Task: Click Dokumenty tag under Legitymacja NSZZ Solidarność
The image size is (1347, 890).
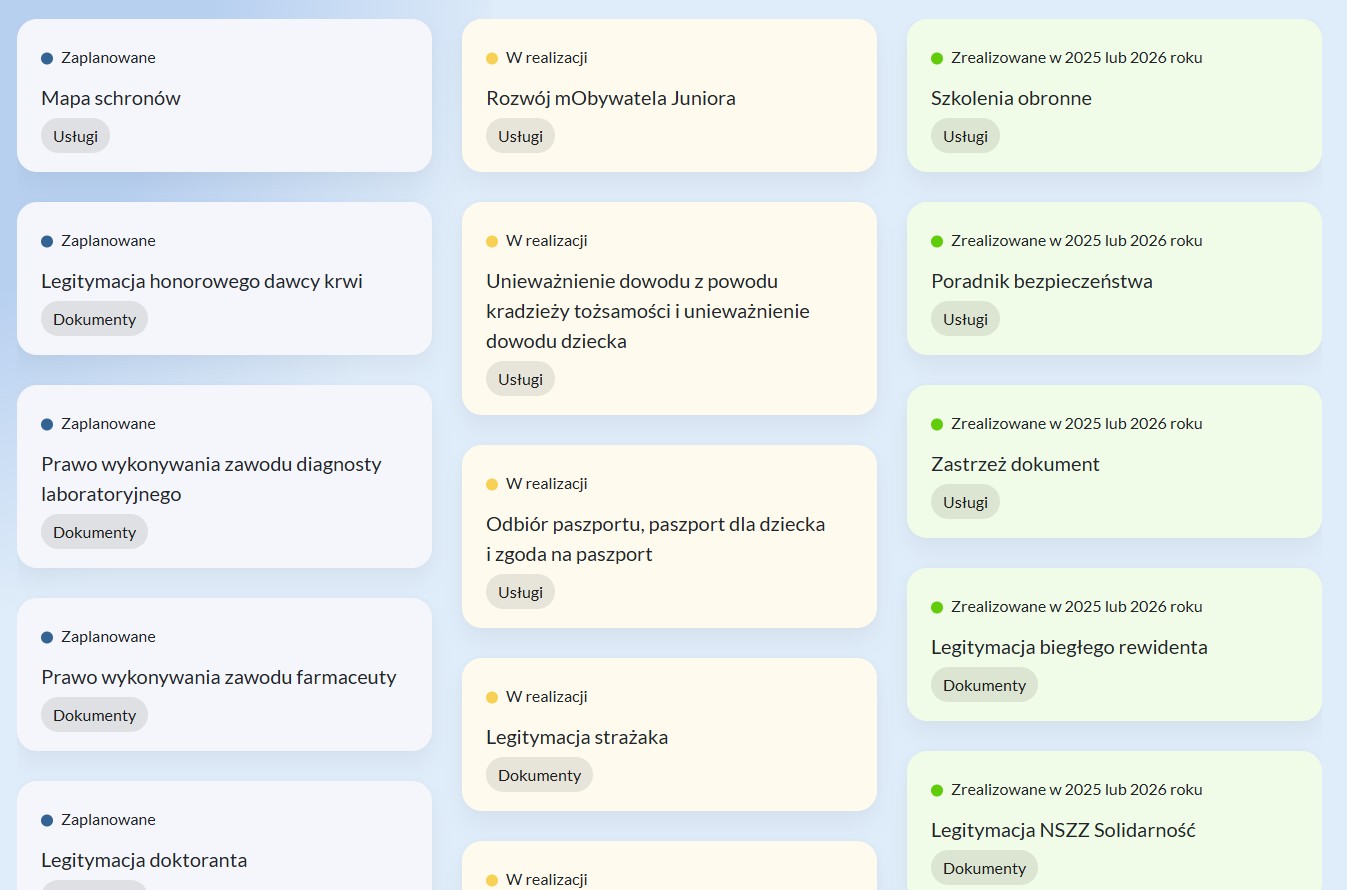Action: [984, 868]
